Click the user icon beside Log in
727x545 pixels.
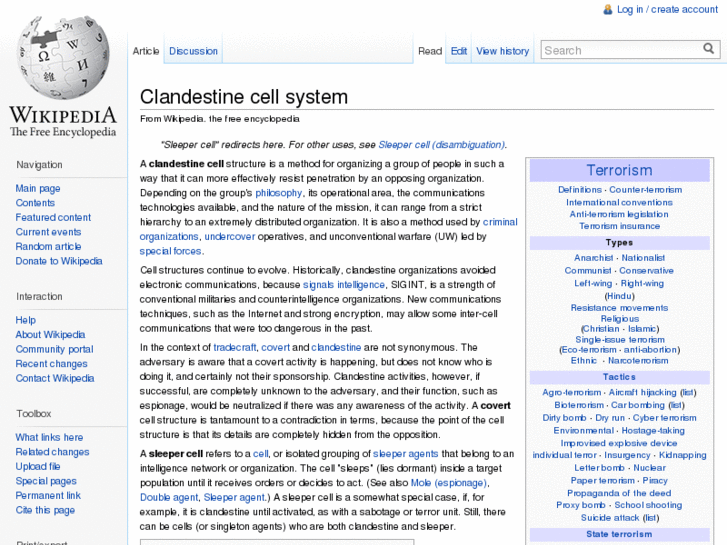click(x=607, y=9)
